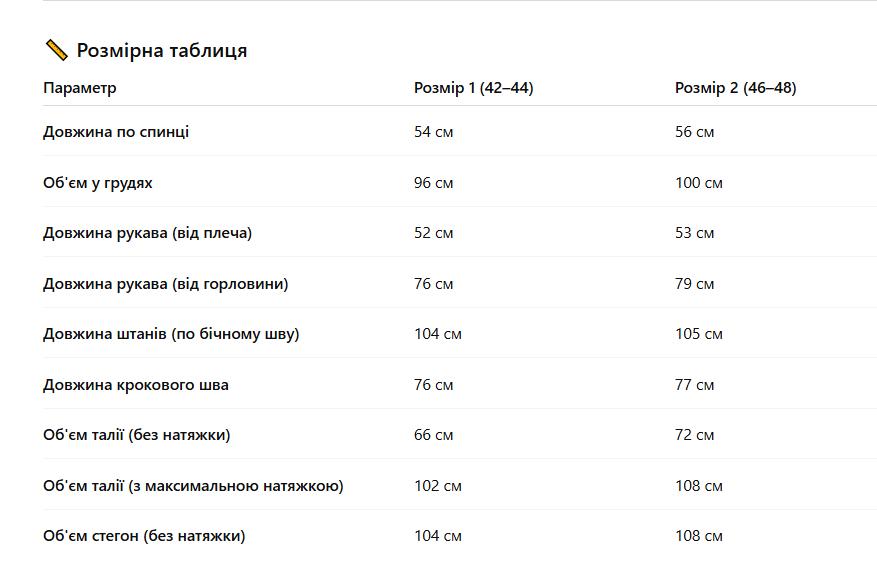Click the Розмір 1 (42–44) column header
The height and width of the screenshot is (578, 877).
[x=474, y=88]
